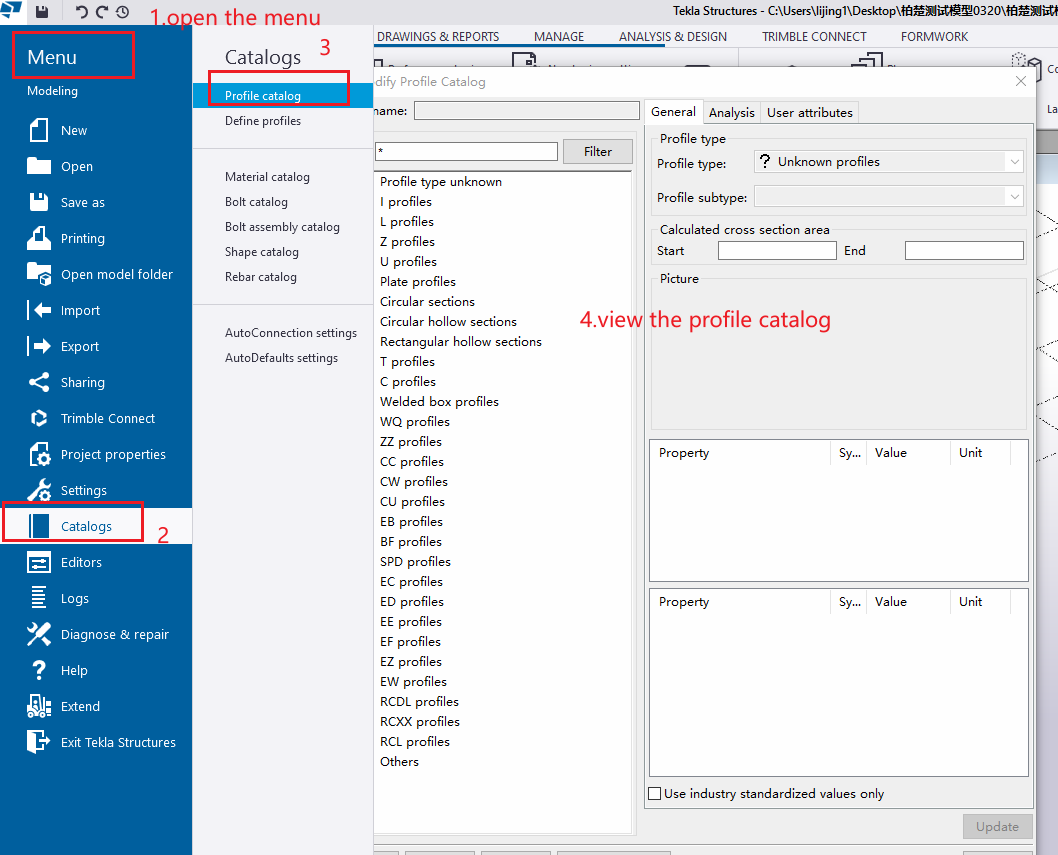Click the Open folder icon in Menu
The image size is (1058, 855).
39,166
